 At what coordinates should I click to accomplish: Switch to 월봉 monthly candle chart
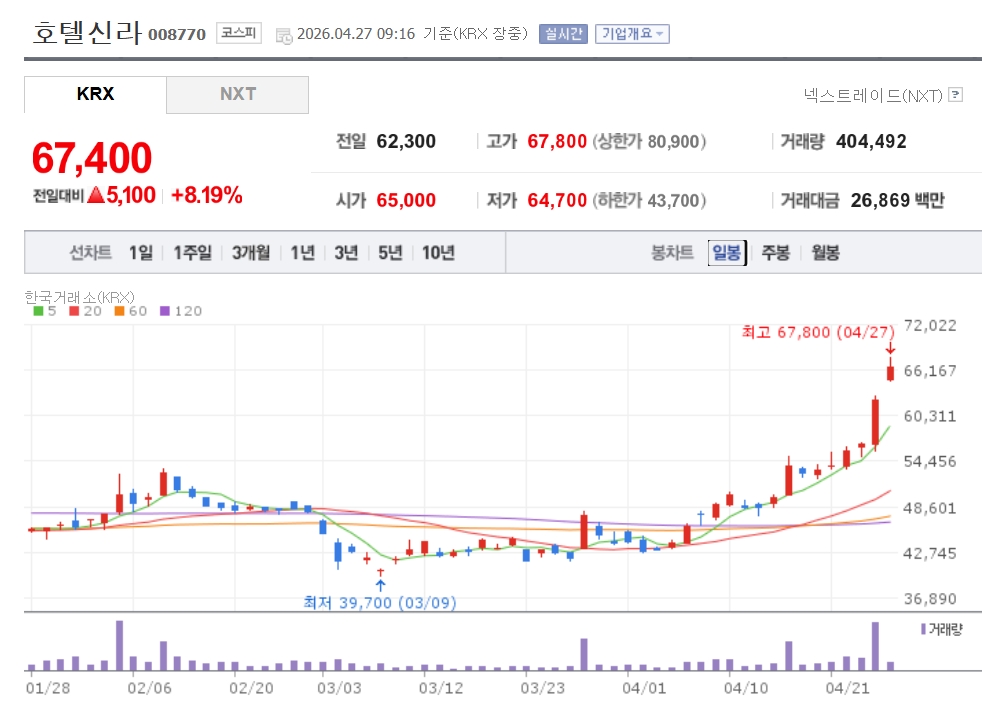pyautogui.click(x=825, y=253)
